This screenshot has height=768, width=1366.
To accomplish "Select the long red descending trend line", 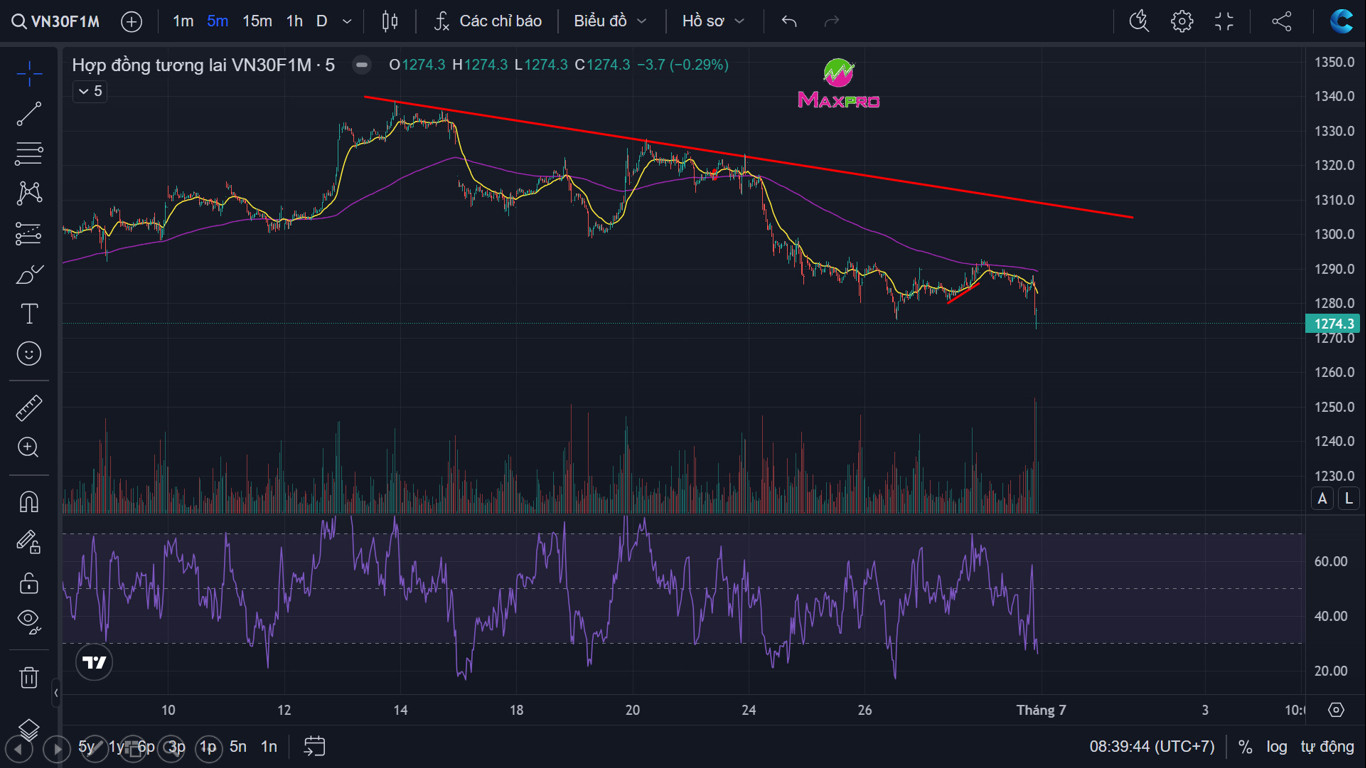I will 748,156.
